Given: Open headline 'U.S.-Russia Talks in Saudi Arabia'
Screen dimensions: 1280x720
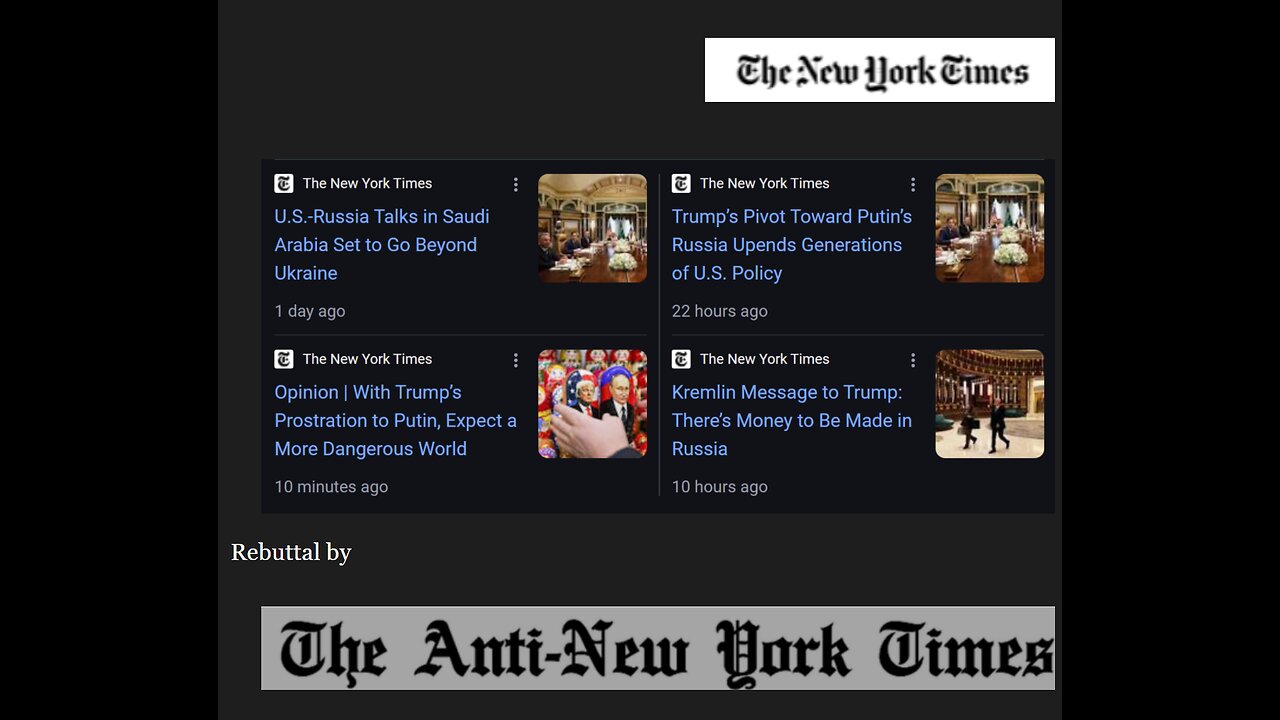Looking at the screenshot, I should [x=382, y=245].
